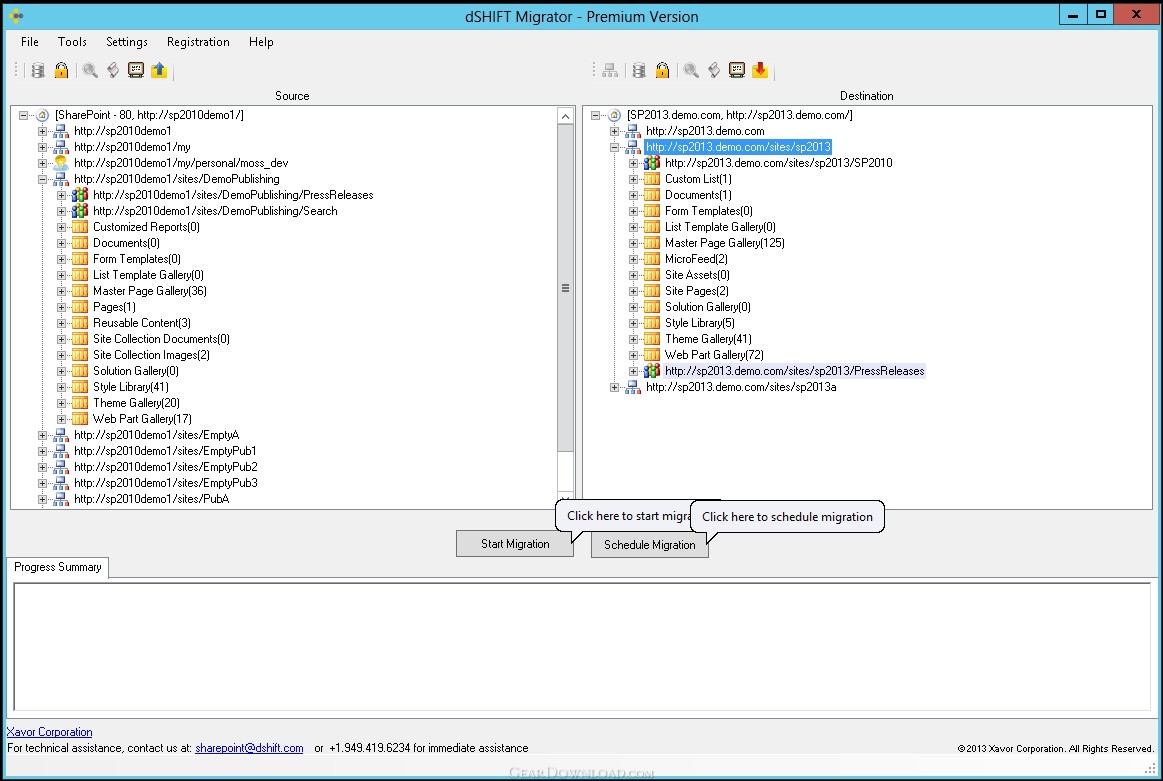
Task: Click the personal site user icon for moss_dev
Action: pyautogui.click(x=61, y=163)
